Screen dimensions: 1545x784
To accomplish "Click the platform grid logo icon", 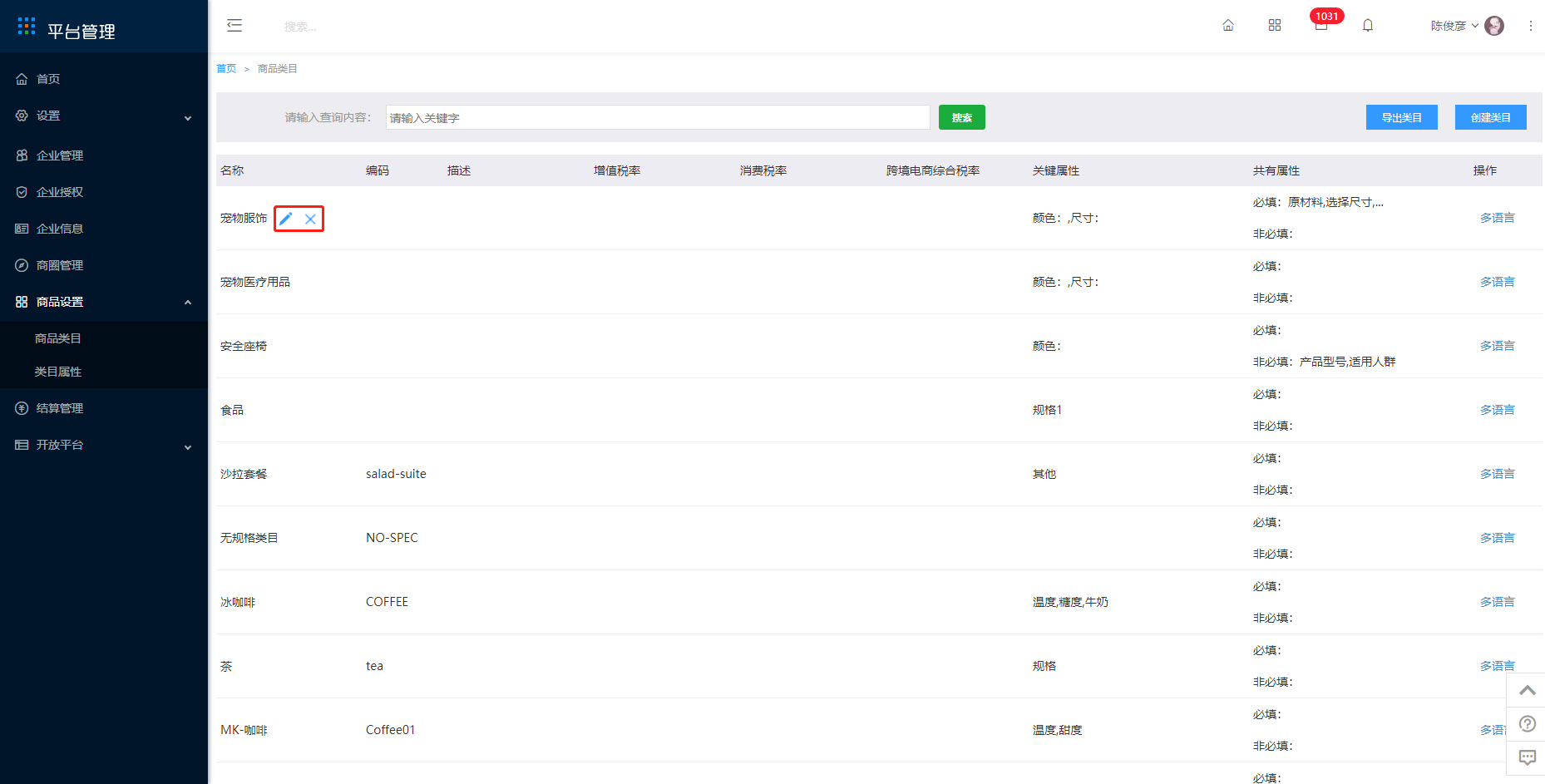I will [x=27, y=26].
